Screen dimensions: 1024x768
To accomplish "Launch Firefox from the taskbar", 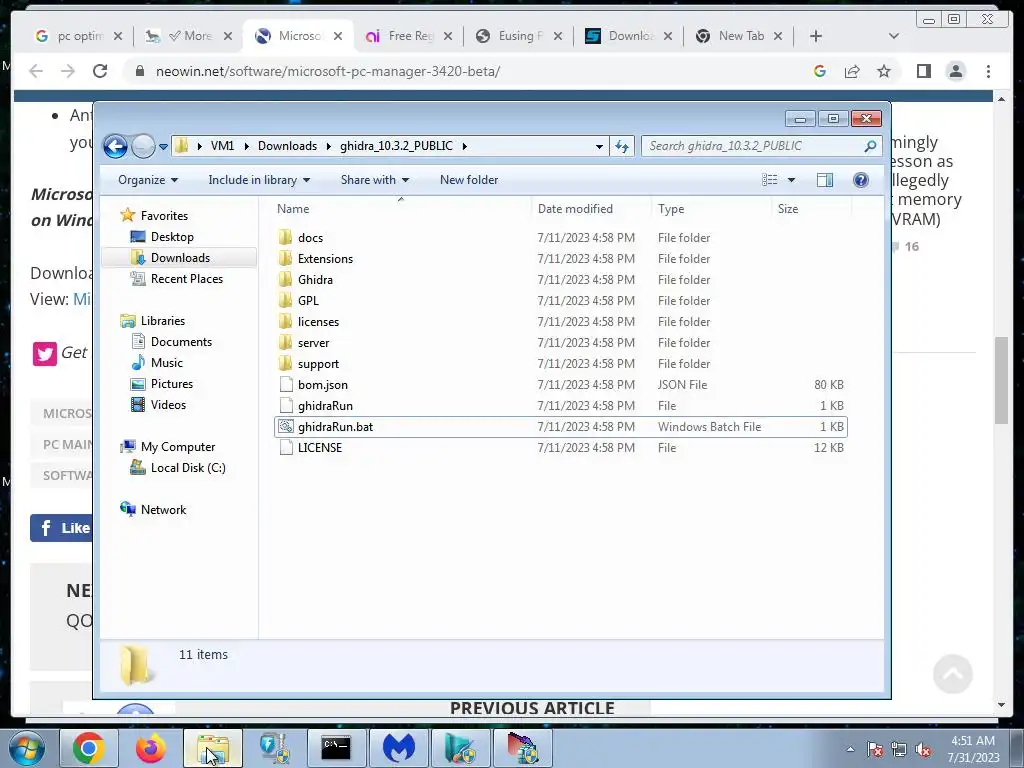I will pyautogui.click(x=151, y=748).
